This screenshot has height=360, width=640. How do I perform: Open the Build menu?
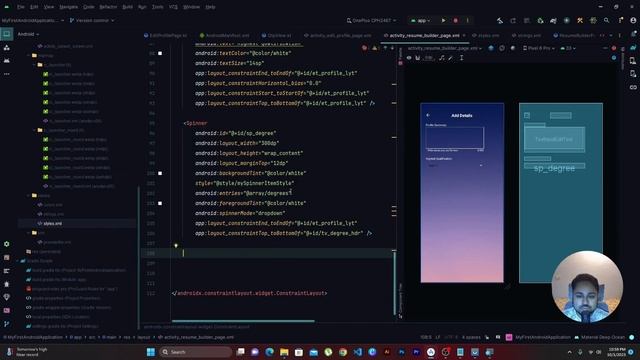[x=128, y=7]
